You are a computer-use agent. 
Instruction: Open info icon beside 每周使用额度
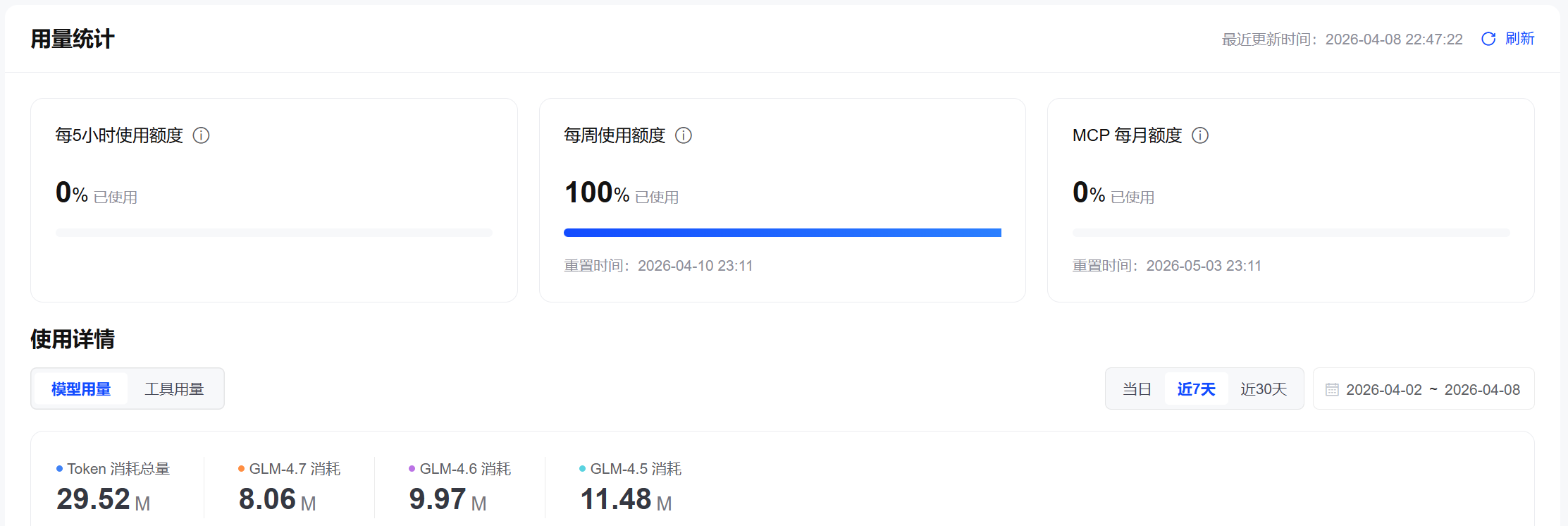pos(684,135)
